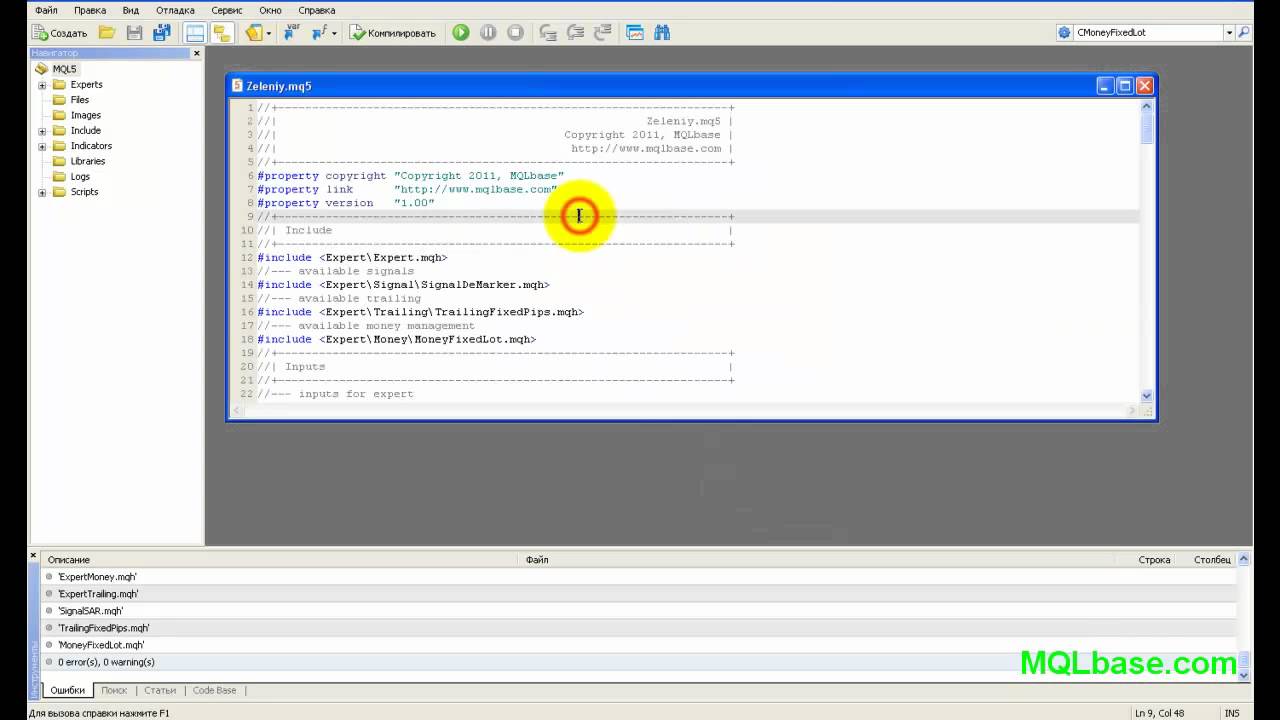Click the list variables 'var' icon
Viewport: 1280px width, 720px height.
click(291, 33)
